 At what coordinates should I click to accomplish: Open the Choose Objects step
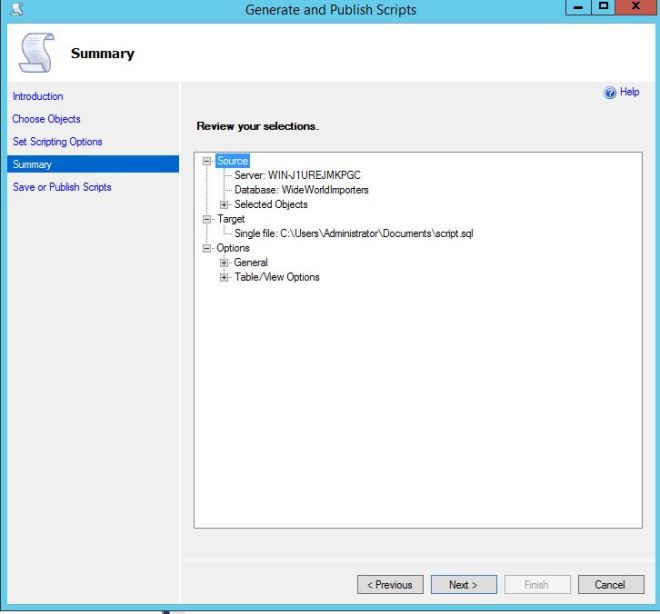pos(46,119)
